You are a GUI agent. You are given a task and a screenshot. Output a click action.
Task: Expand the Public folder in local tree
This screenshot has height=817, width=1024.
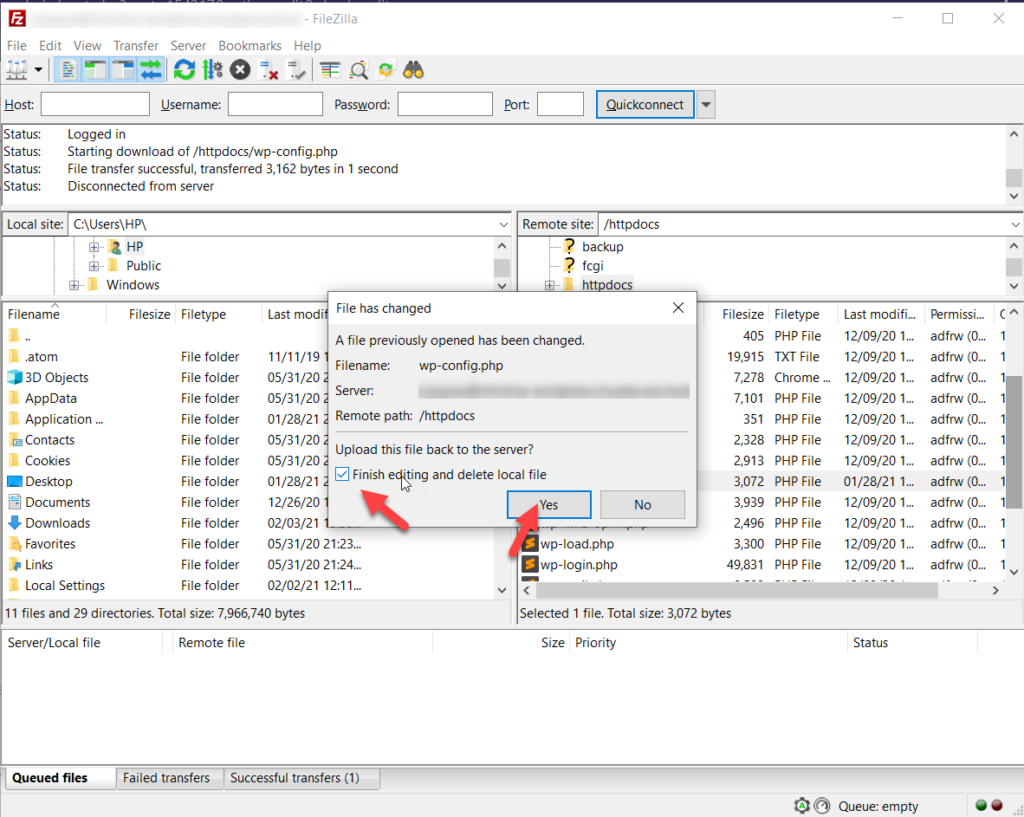point(94,266)
